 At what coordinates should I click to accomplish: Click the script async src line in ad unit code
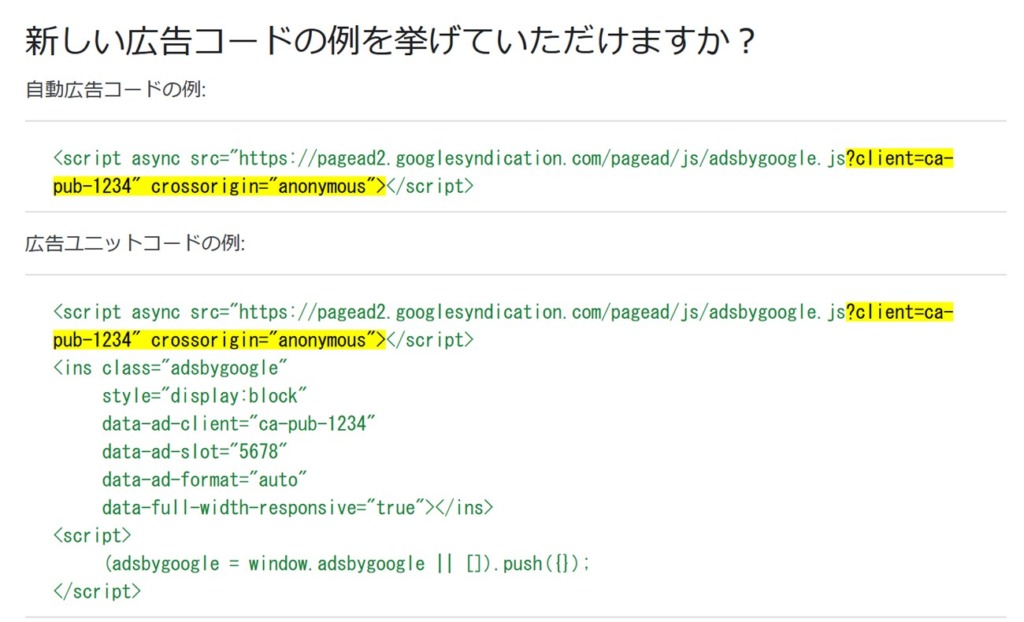504,312
